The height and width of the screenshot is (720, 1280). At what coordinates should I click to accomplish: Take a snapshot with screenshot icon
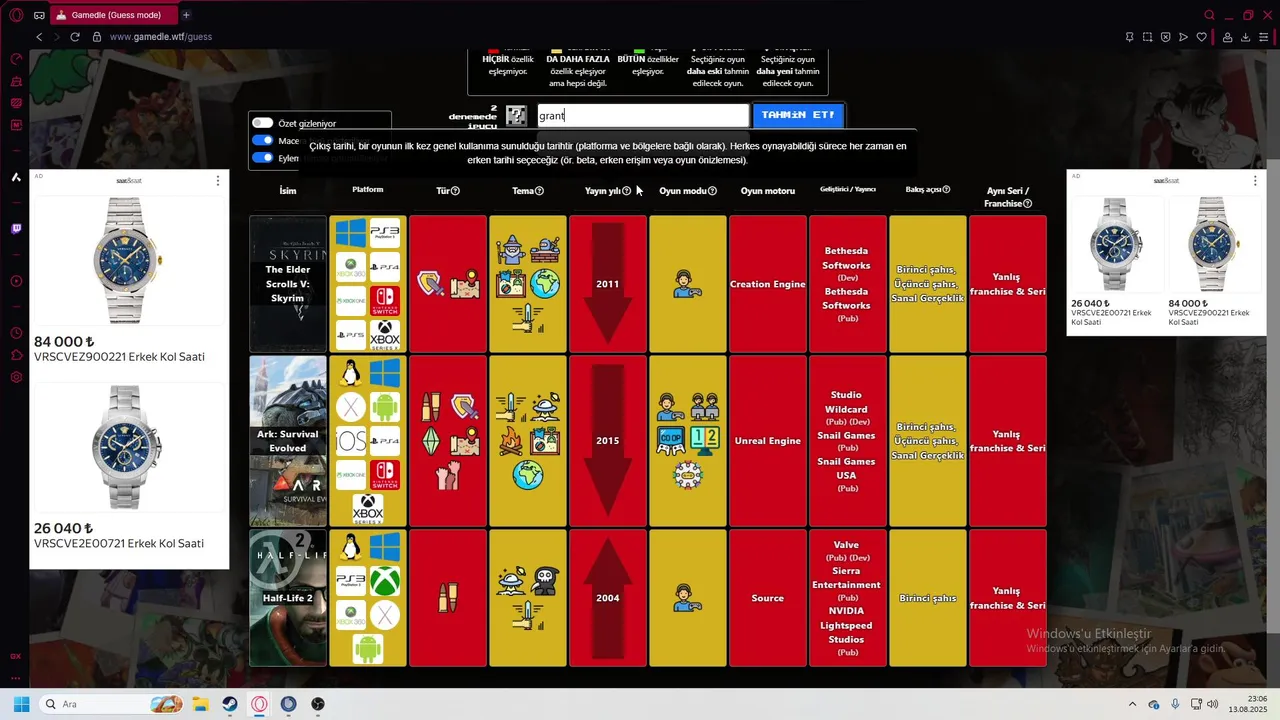pyautogui.click(x=1147, y=37)
